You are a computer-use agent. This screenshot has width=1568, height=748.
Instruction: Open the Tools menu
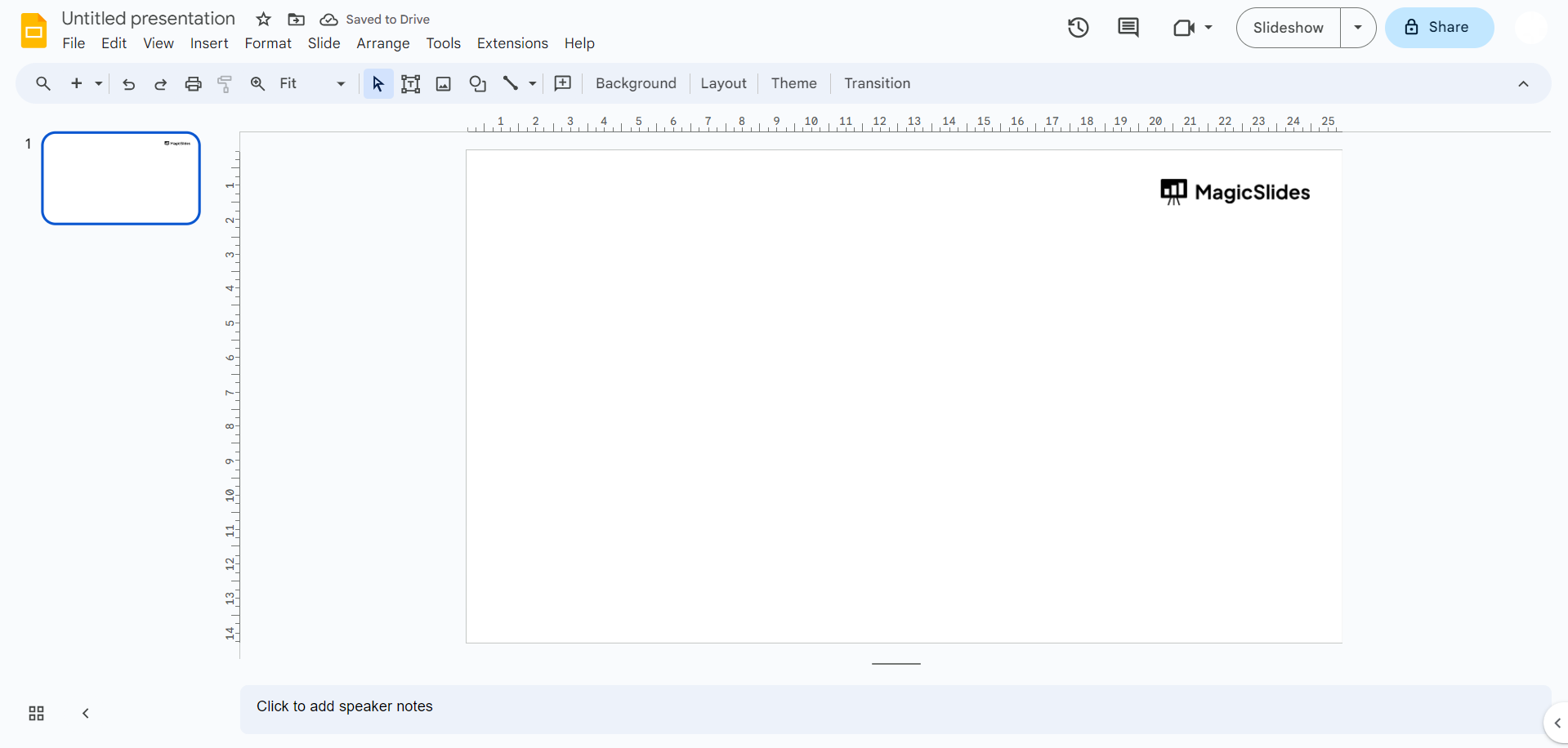pos(443,43)
